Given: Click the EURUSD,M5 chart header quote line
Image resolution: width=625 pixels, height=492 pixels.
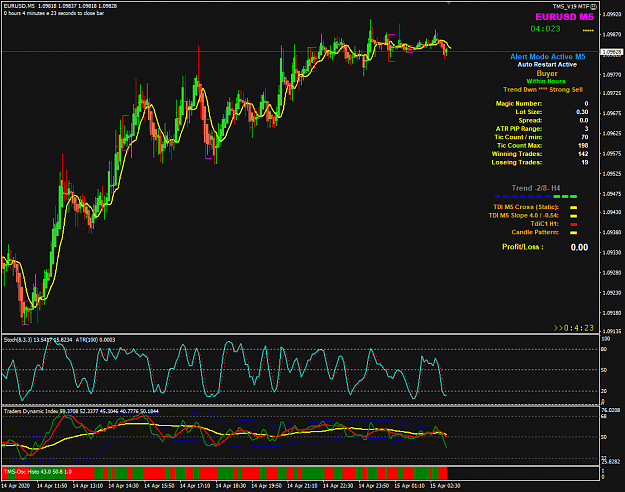Looking at the screenshot, I should click(x=60, y=6).
